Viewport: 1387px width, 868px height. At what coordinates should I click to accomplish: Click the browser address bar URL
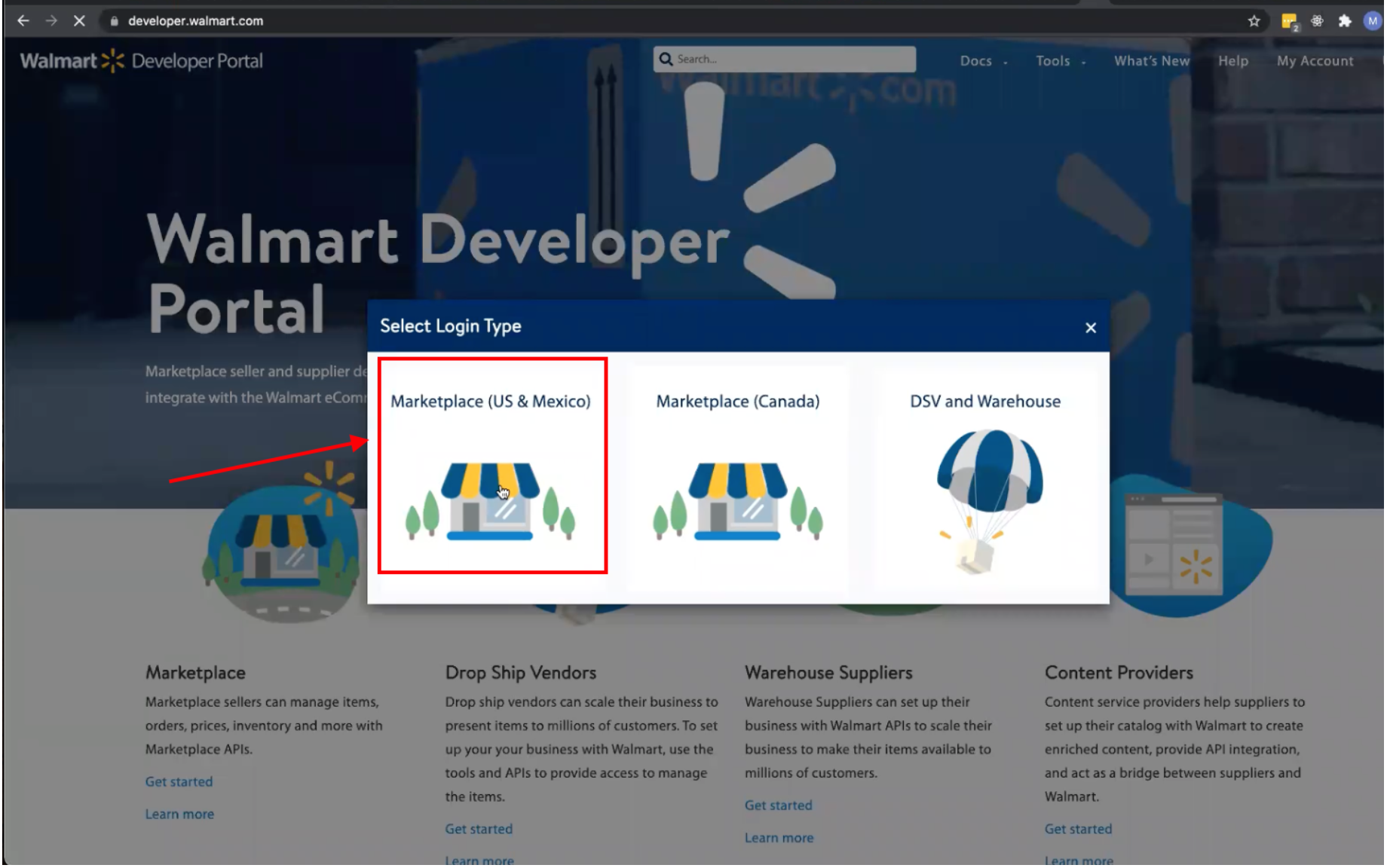pos(196,21)
